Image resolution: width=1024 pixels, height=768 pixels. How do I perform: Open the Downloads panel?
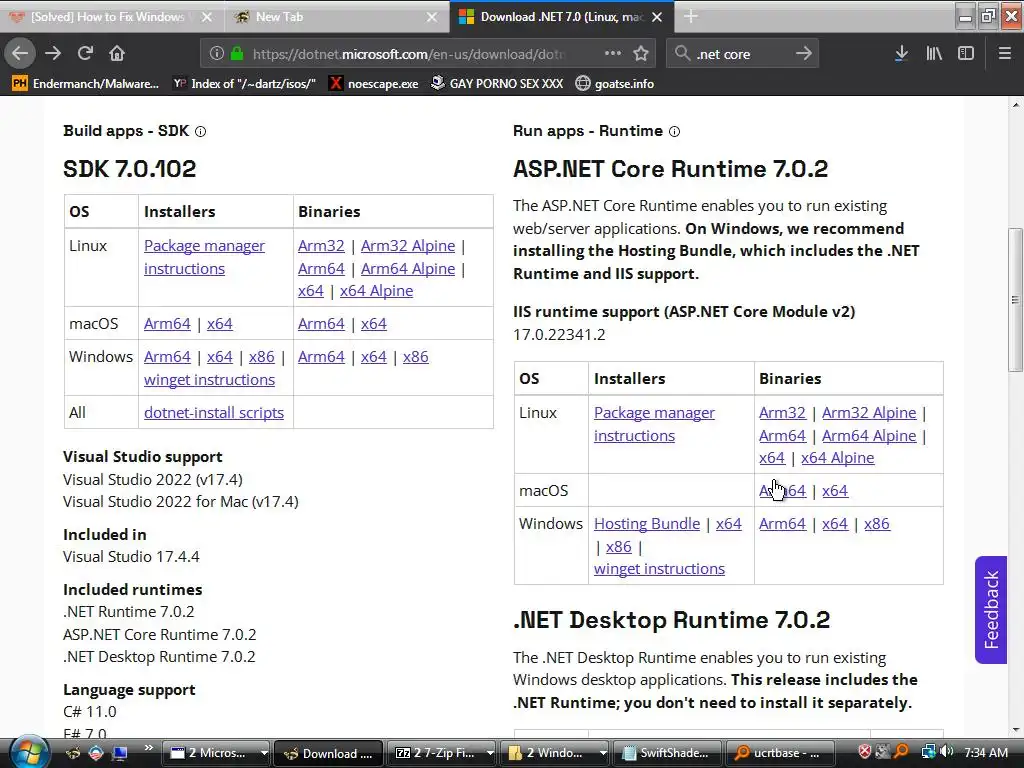(x=901, y=54)
